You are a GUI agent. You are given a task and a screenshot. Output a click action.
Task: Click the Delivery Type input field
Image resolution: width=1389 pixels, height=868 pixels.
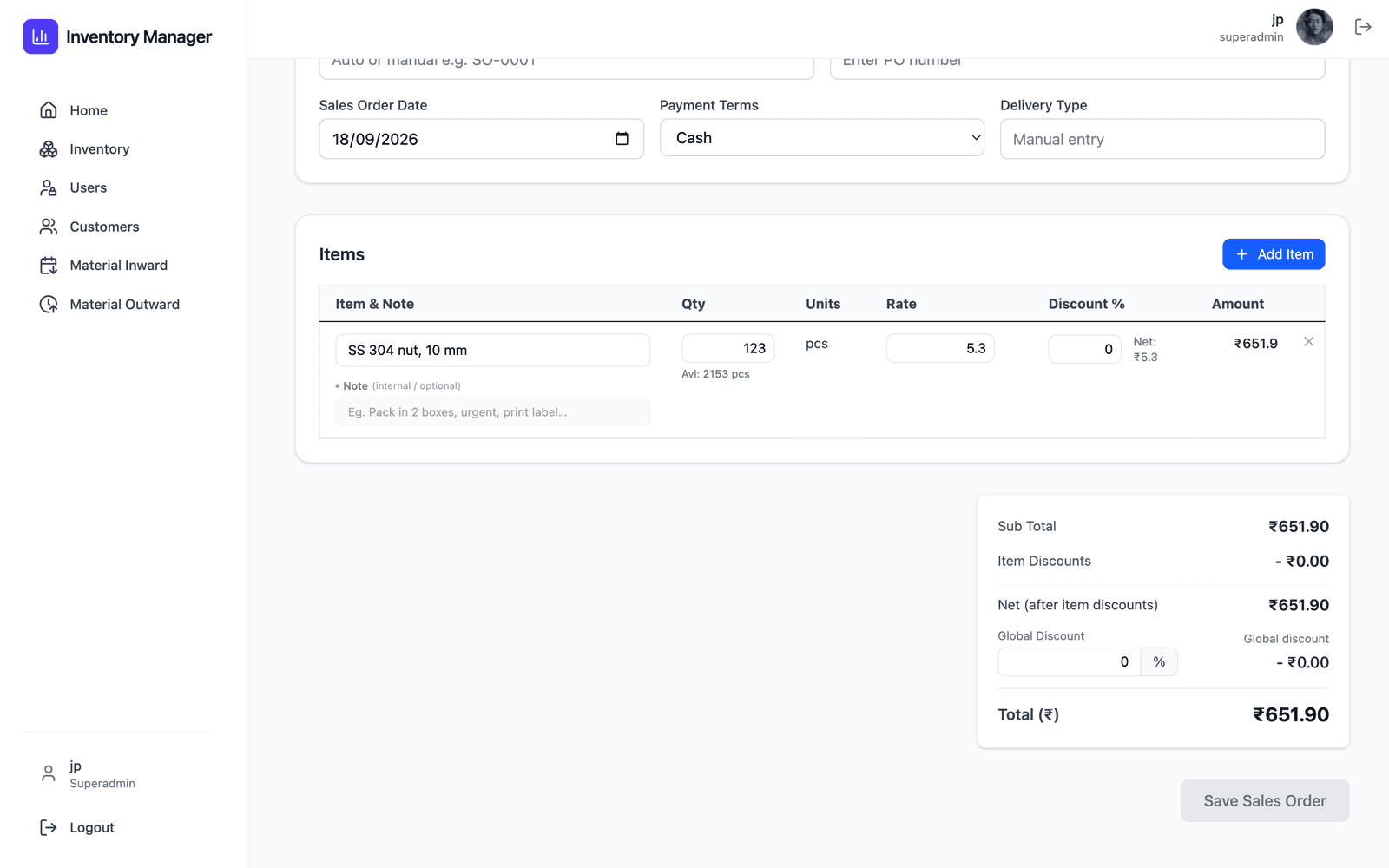1162,139
